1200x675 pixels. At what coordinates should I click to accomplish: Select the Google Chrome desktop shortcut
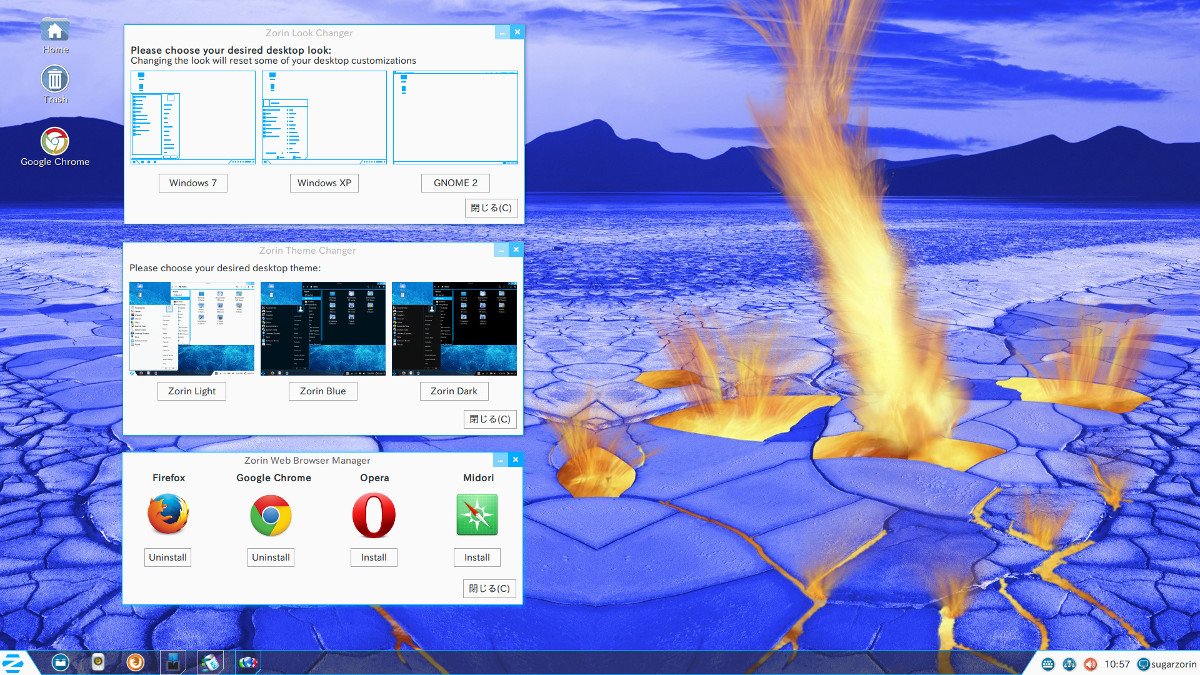point(55,147)
